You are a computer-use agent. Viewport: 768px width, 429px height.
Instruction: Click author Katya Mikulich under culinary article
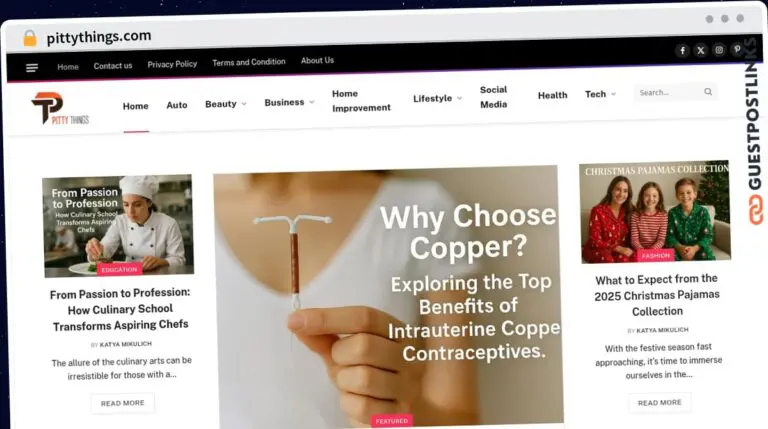pyautogui.click(x=126, y=344)
